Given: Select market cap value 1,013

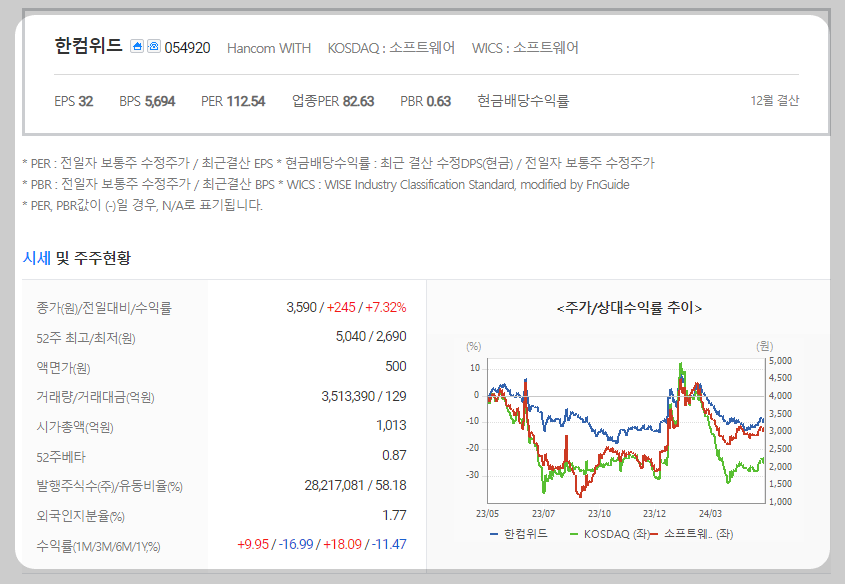Looking at the screenshot, I should coord(392,426).
